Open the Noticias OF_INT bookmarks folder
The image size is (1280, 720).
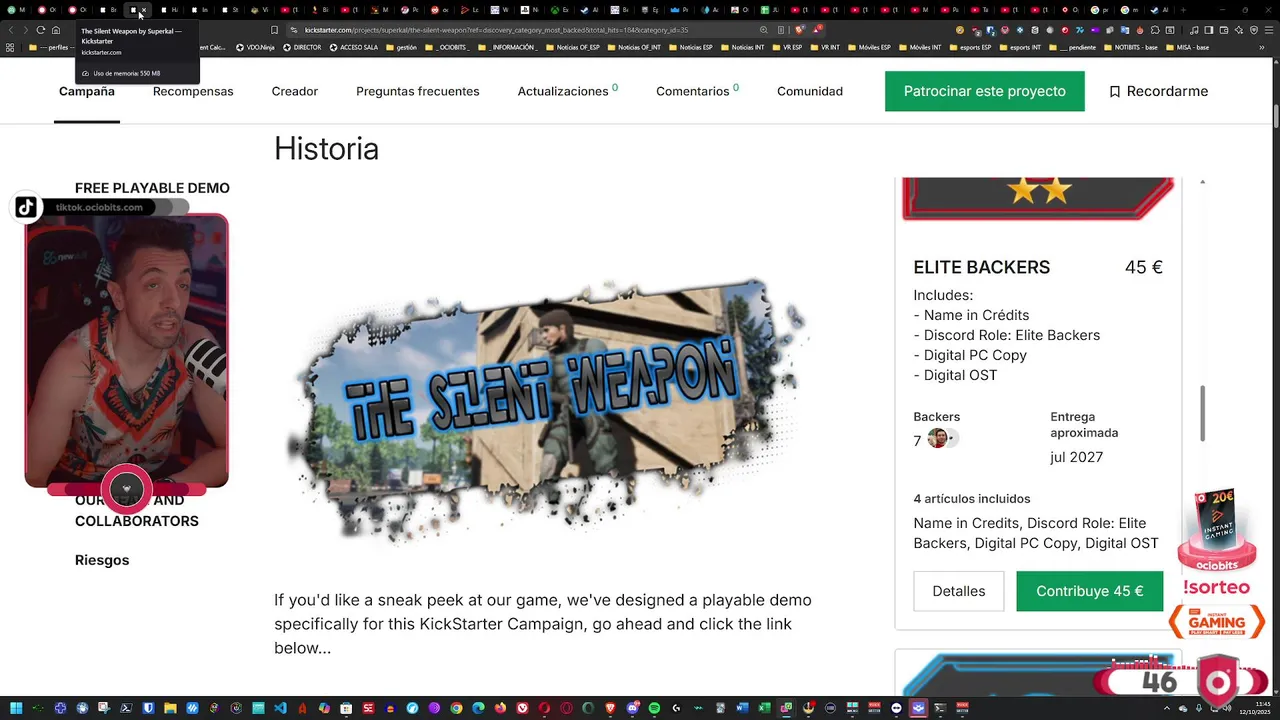(634, 47)
